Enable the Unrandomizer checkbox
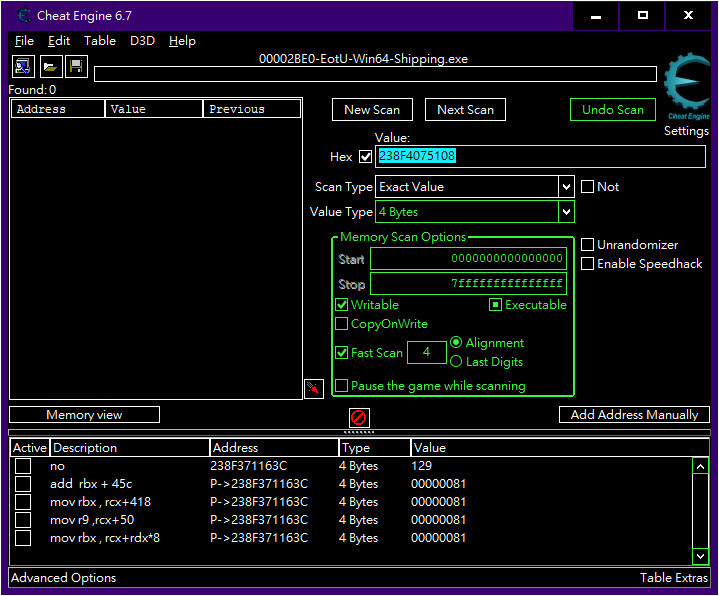719x596 pixels. 587,244
